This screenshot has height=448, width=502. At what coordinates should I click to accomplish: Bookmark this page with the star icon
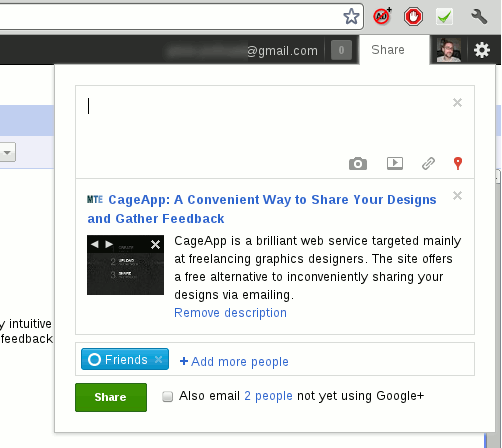coord(351,16)
